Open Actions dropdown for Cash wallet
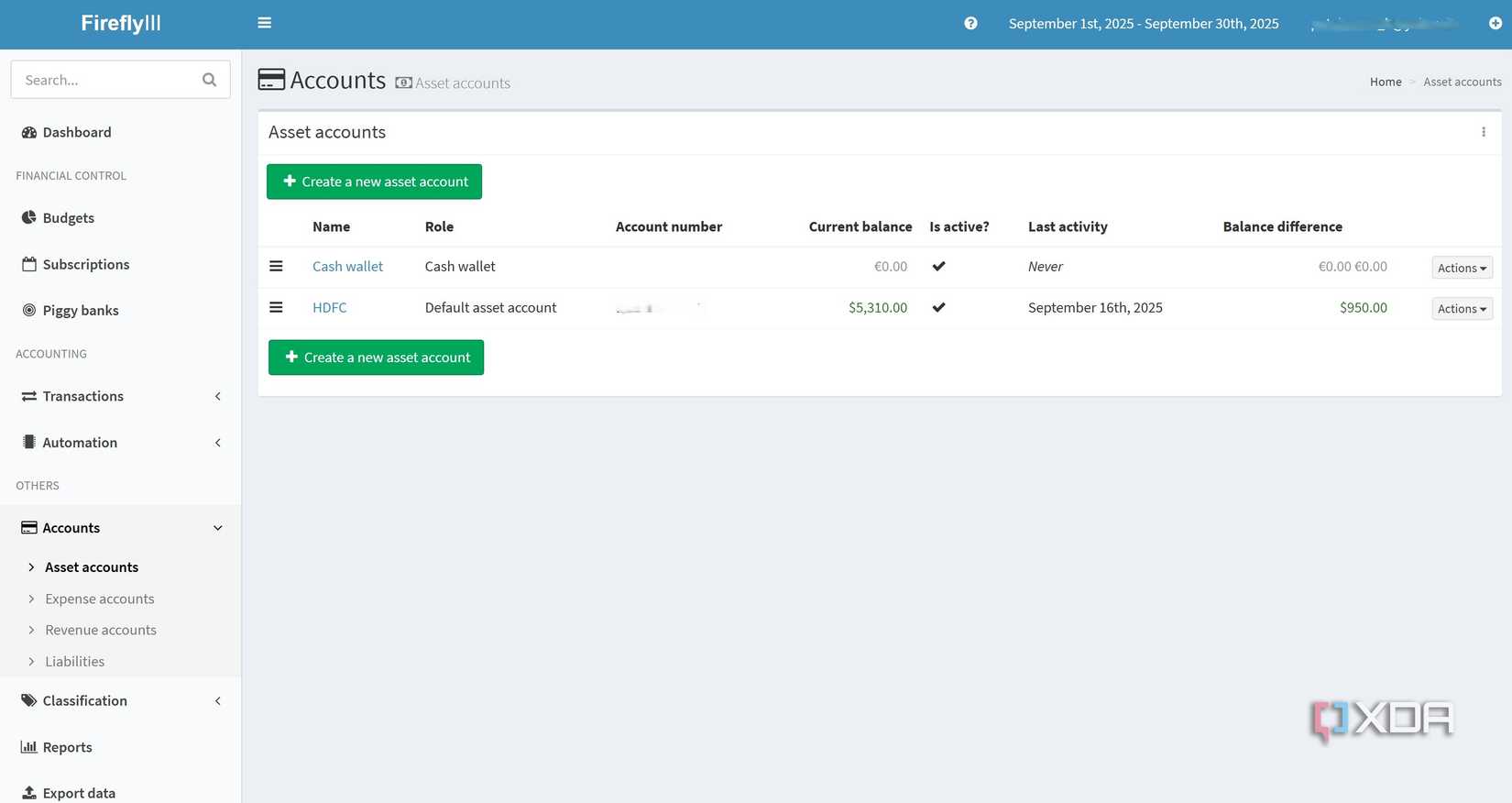1512x803 pixels. tap(1462, 268)
